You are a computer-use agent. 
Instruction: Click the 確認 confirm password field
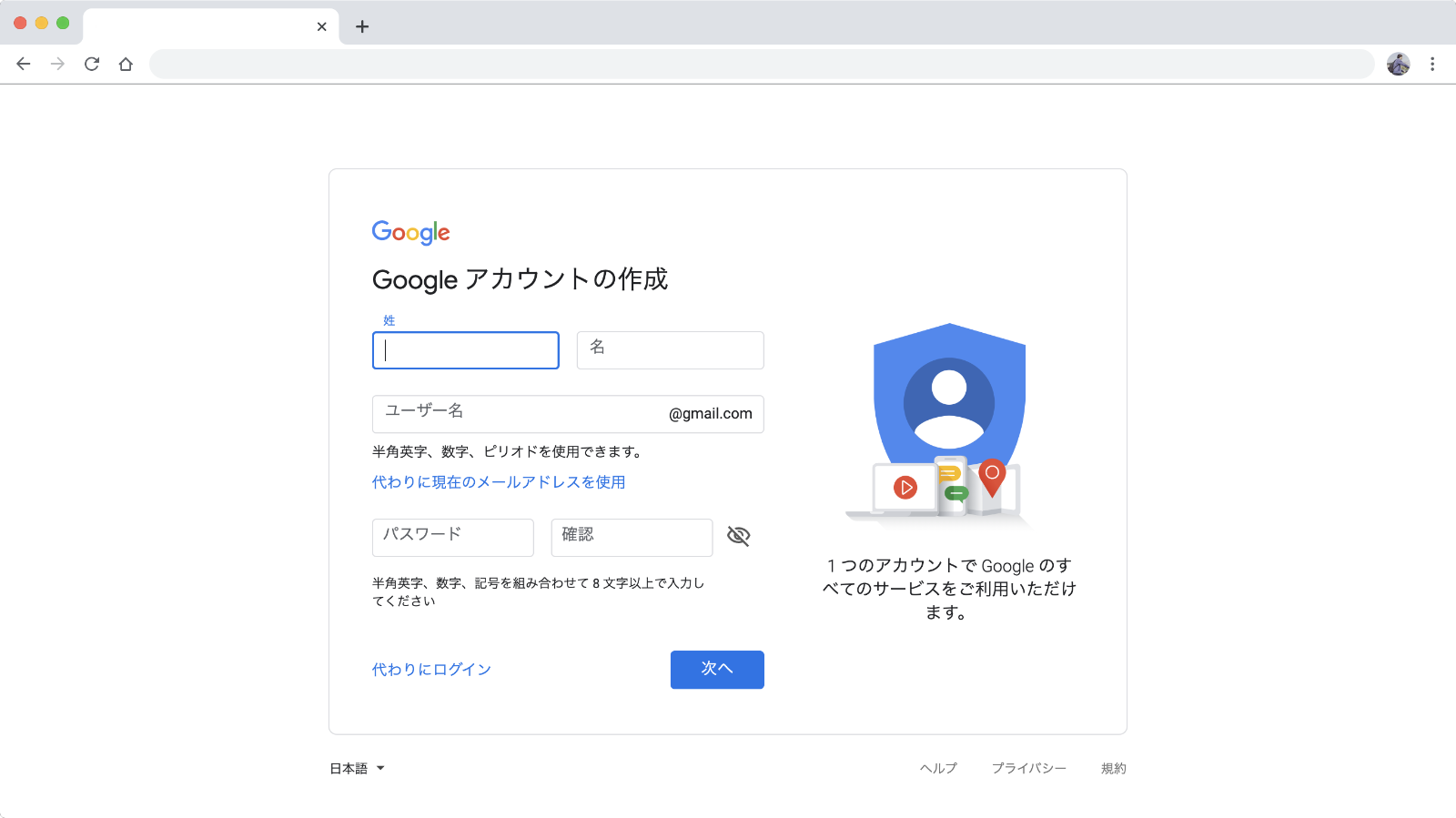pyautogui.click(x=632, y=538)
